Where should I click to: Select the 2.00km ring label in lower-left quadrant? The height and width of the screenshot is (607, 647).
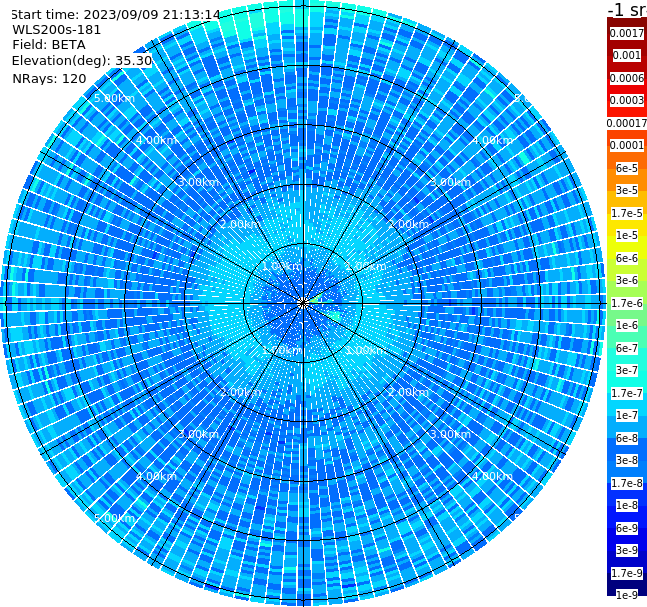(x=241, y=392)
